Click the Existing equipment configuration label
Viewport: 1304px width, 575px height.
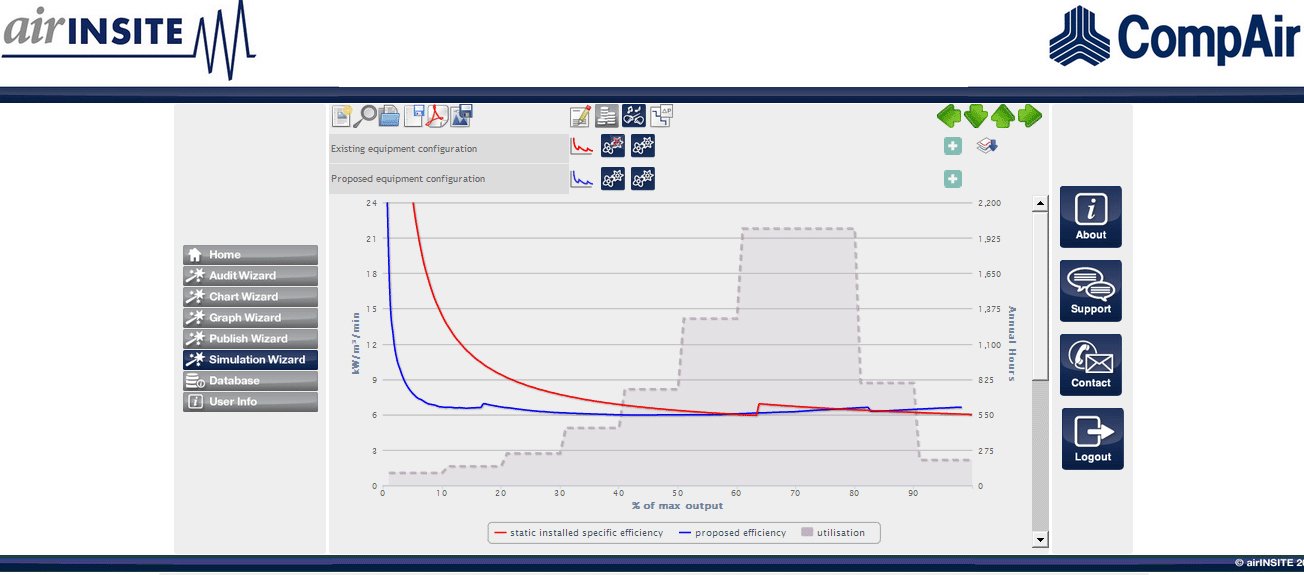click(x=404, y=149)
